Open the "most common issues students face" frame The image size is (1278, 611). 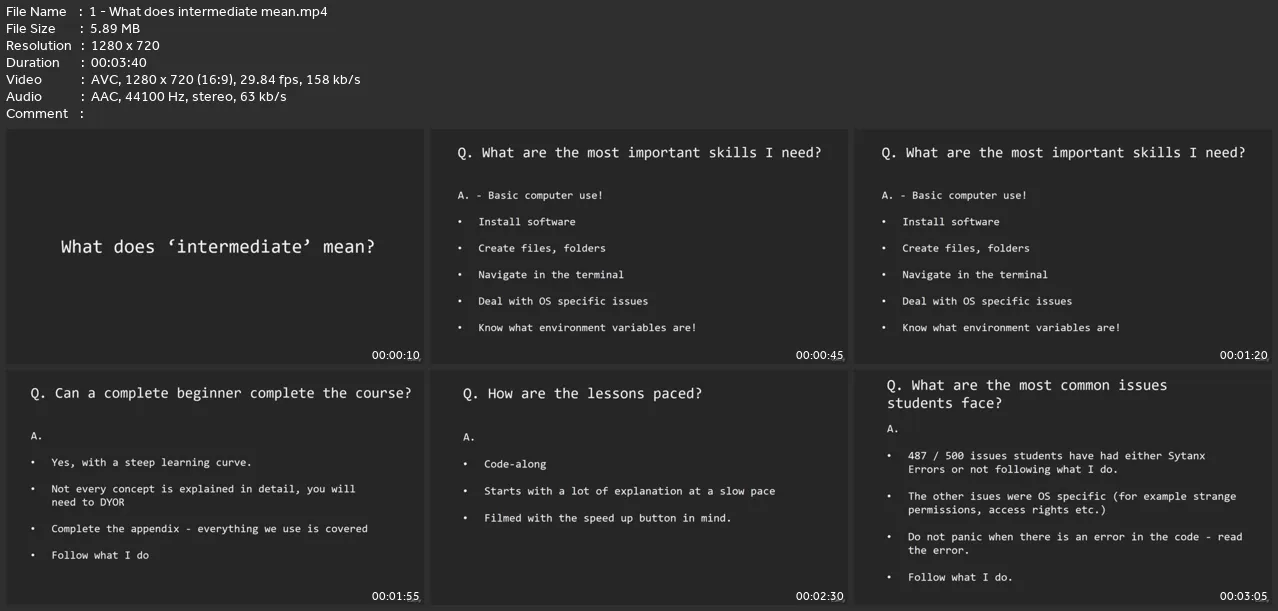[1063, 487]
